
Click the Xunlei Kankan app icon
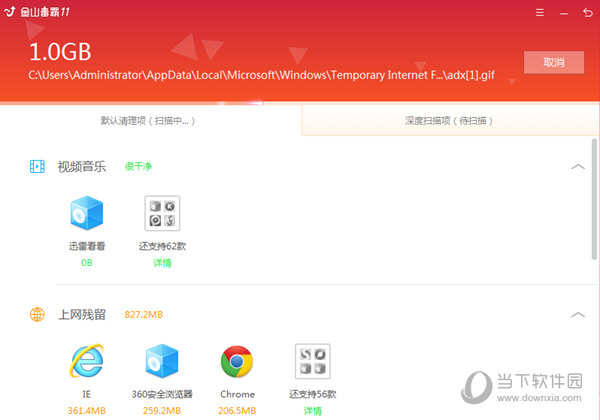click(x=87, y=213)
